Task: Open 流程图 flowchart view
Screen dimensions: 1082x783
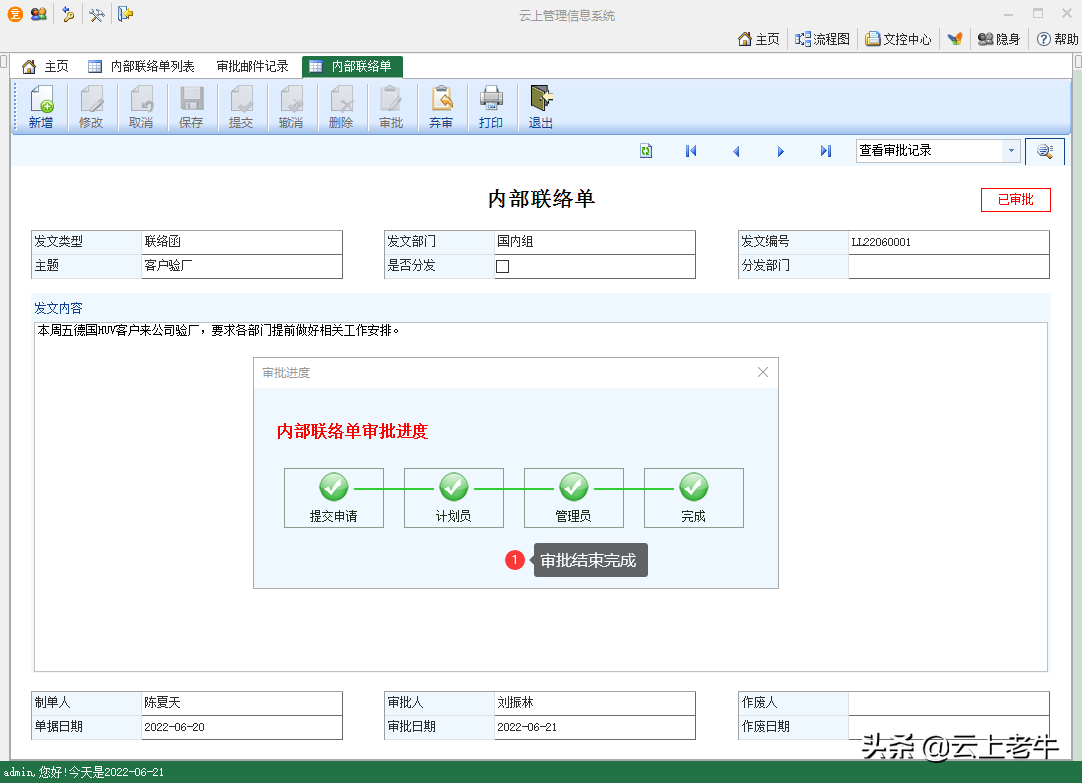Action: coord(822,39)
